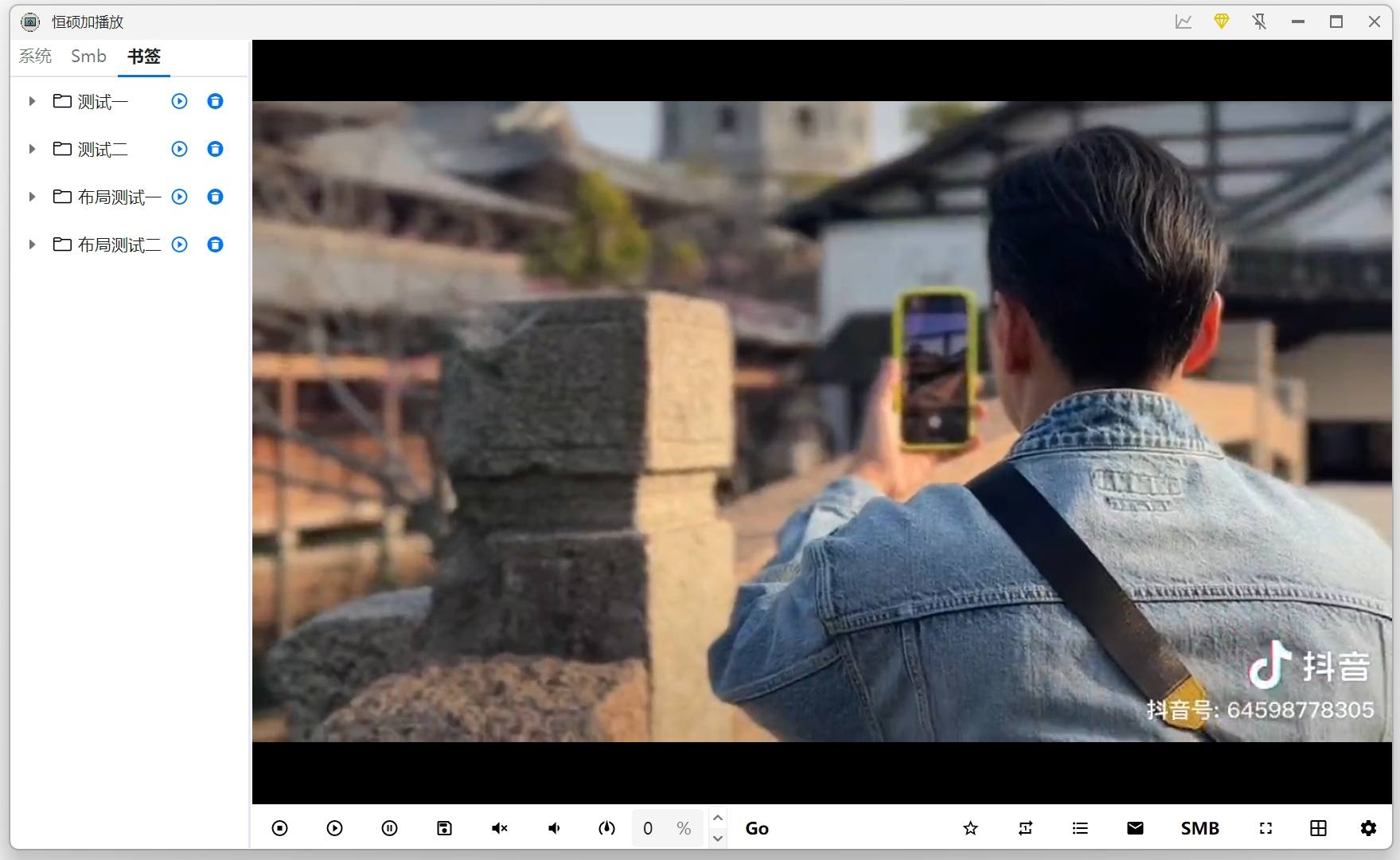Toggle the repeat loop mode
The image size is (1400, 860).
pyautogui.click(x=1025, y=828)
